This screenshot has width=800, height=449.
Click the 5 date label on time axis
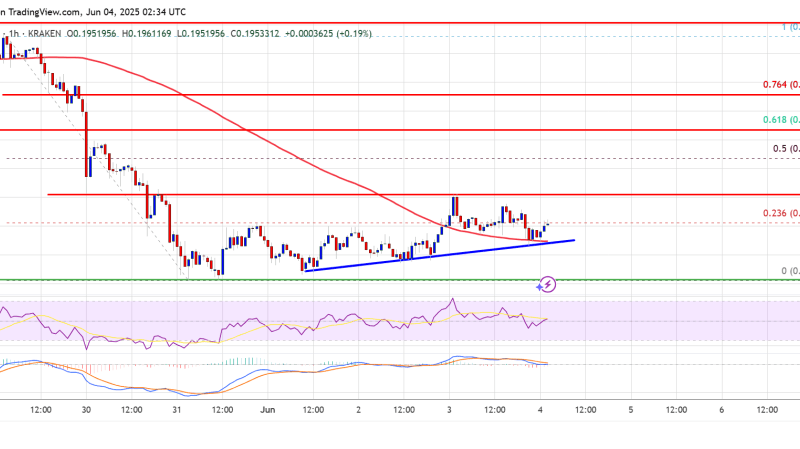tap(631, 410)
